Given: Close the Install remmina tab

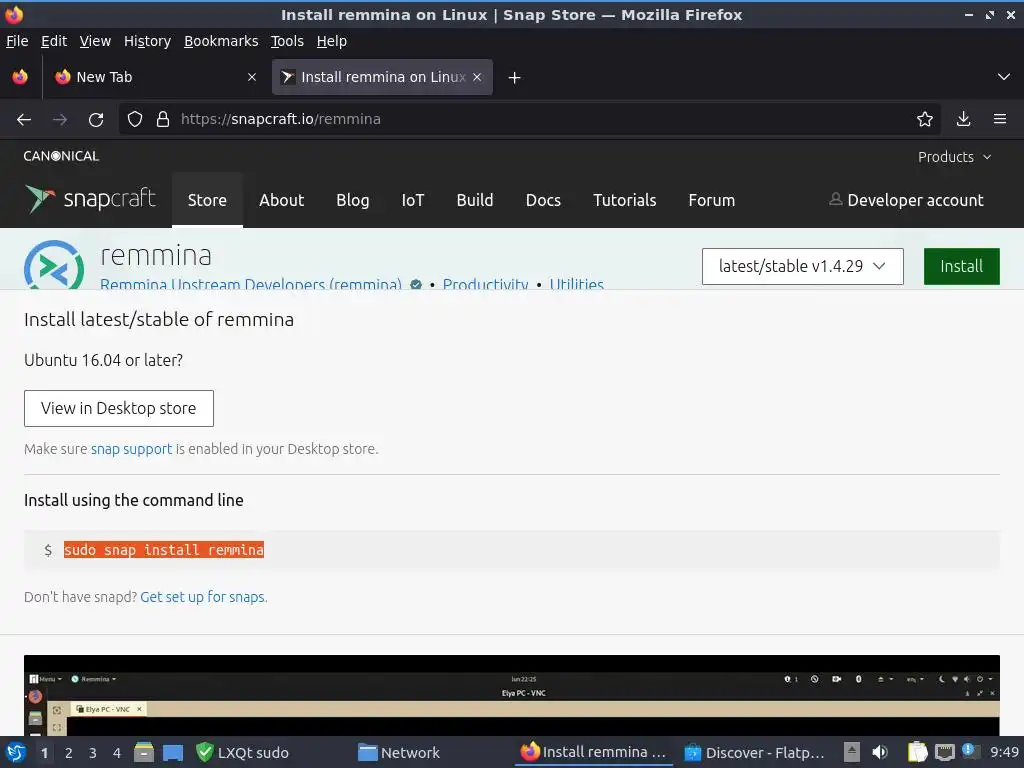Looking at the screenshot, I should pyautogui.click(x=477, y=77).
